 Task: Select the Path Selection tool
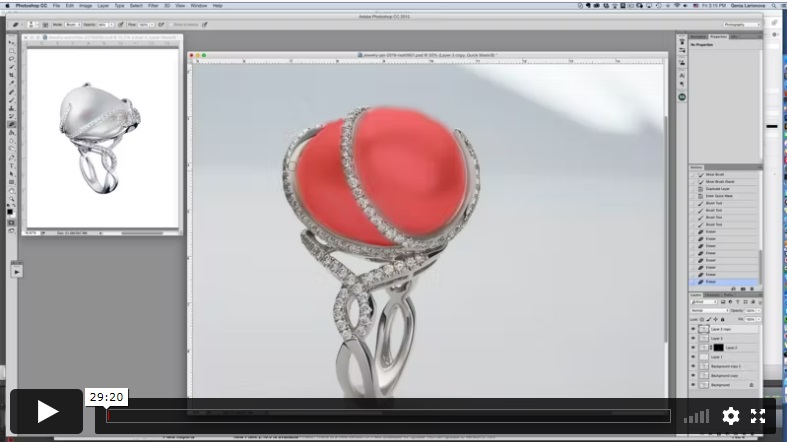coord(12,174)
